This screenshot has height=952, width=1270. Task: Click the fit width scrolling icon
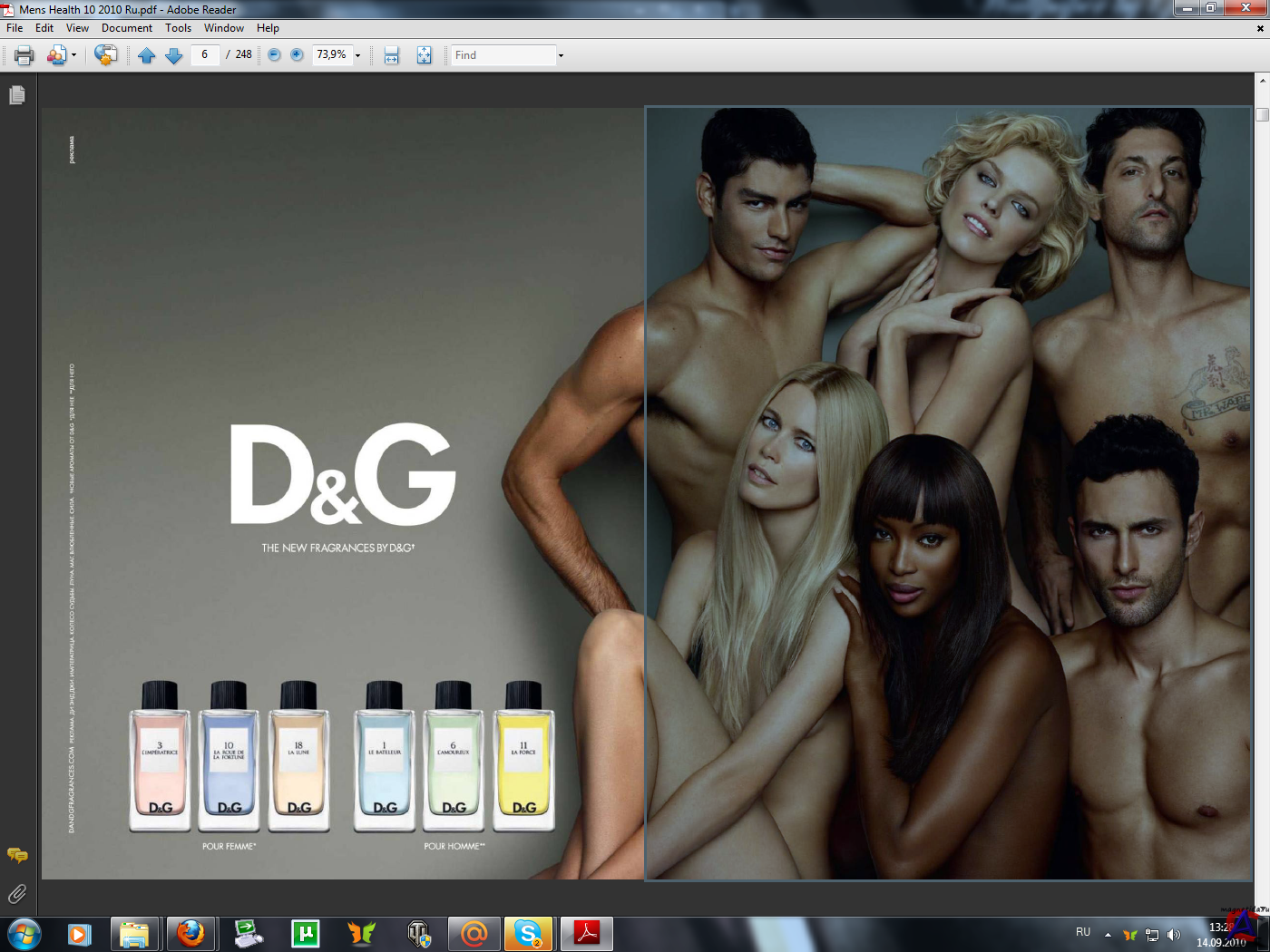click(x=391, y=55)
